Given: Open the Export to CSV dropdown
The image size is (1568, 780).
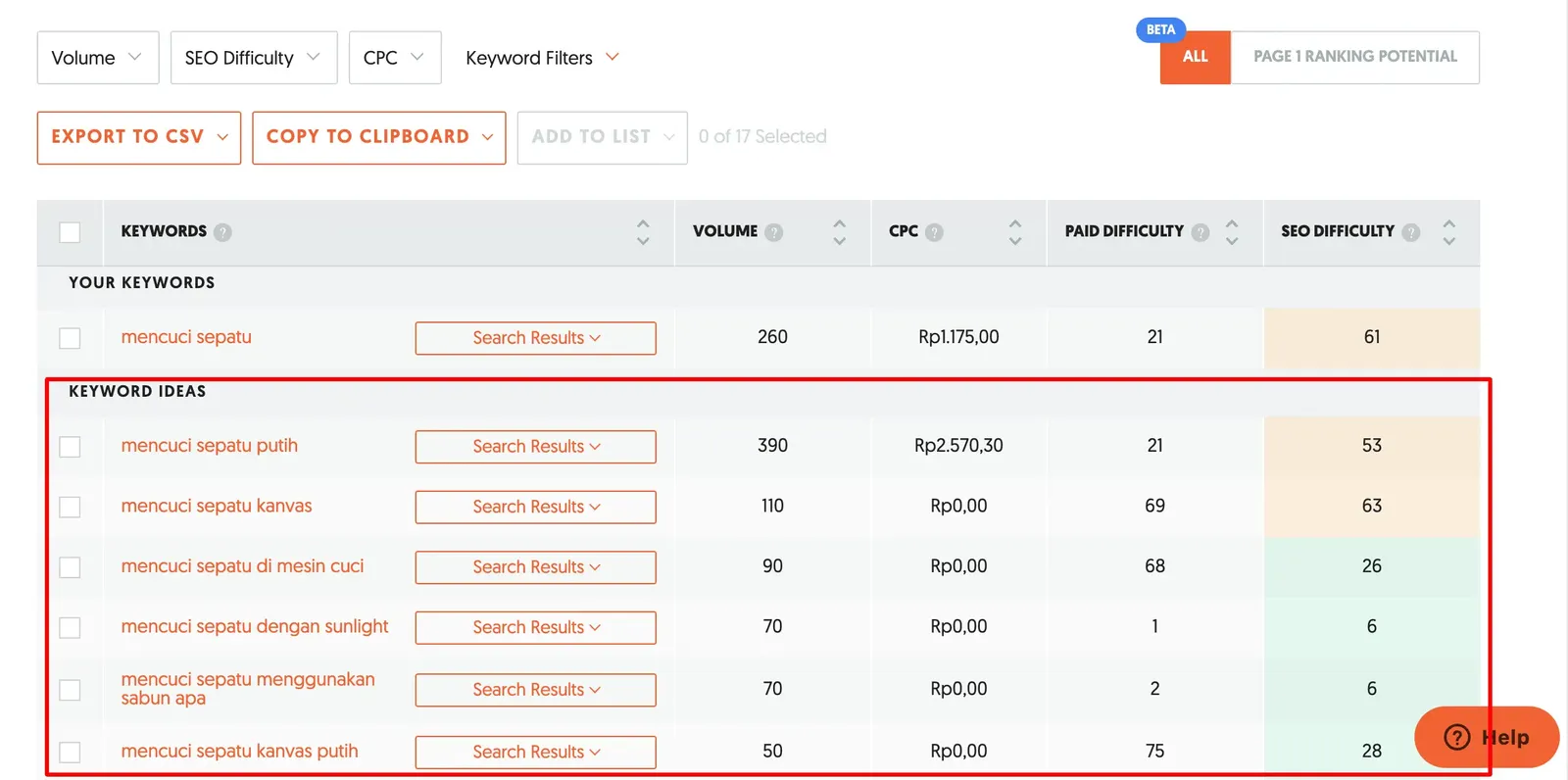Looking at the screenshot, I should coord(139,137).
